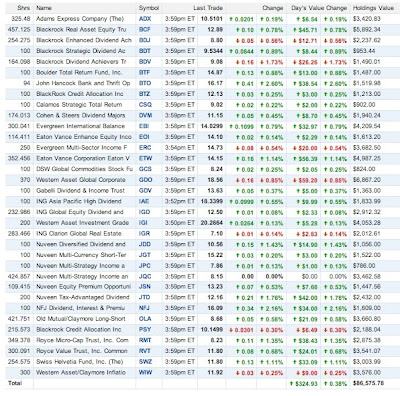The height and width of the screenshot is (396, 400).
Task: Select Blackrock Real Asset Equity Tru name
Action: [x=81, y=30]
